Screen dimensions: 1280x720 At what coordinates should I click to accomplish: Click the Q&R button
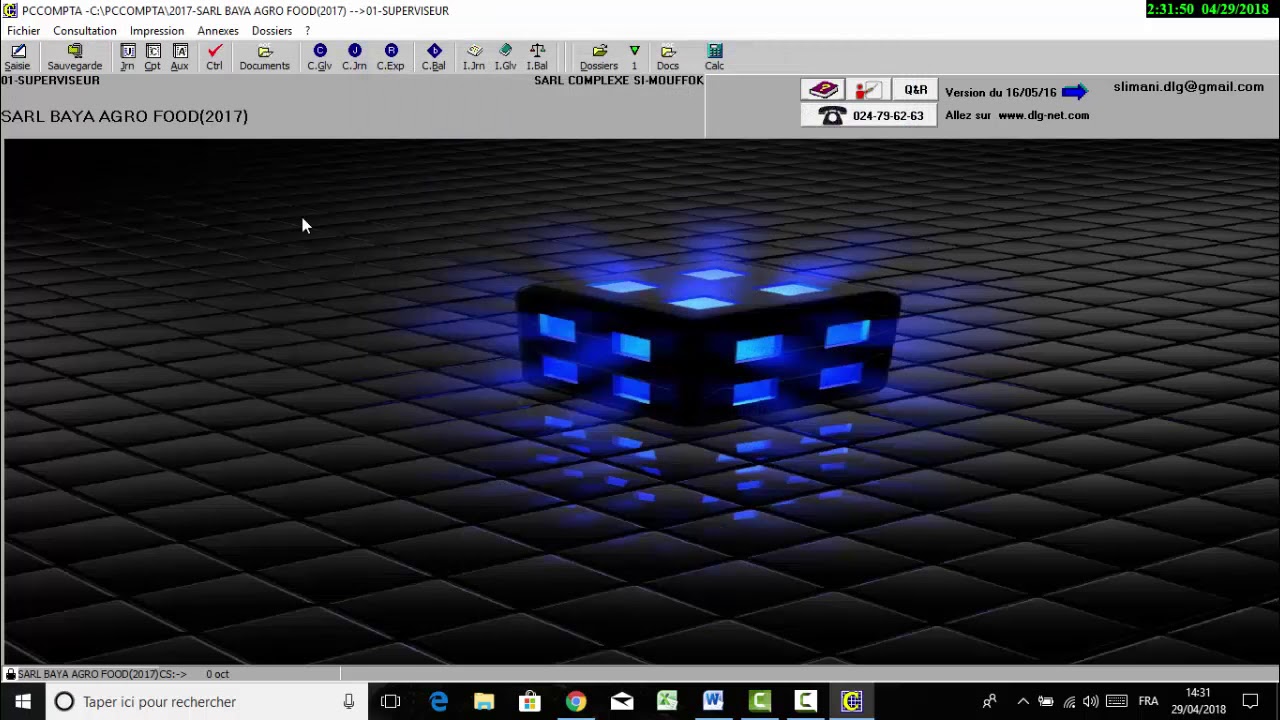pos(916,90)
